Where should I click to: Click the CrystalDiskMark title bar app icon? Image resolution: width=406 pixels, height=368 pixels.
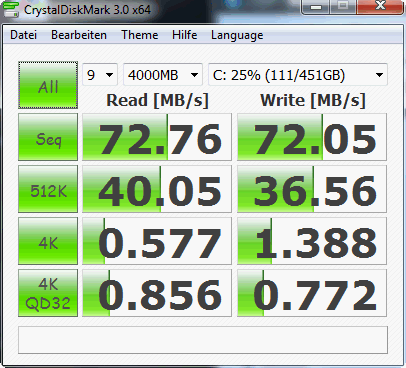(x=10, y=9)
